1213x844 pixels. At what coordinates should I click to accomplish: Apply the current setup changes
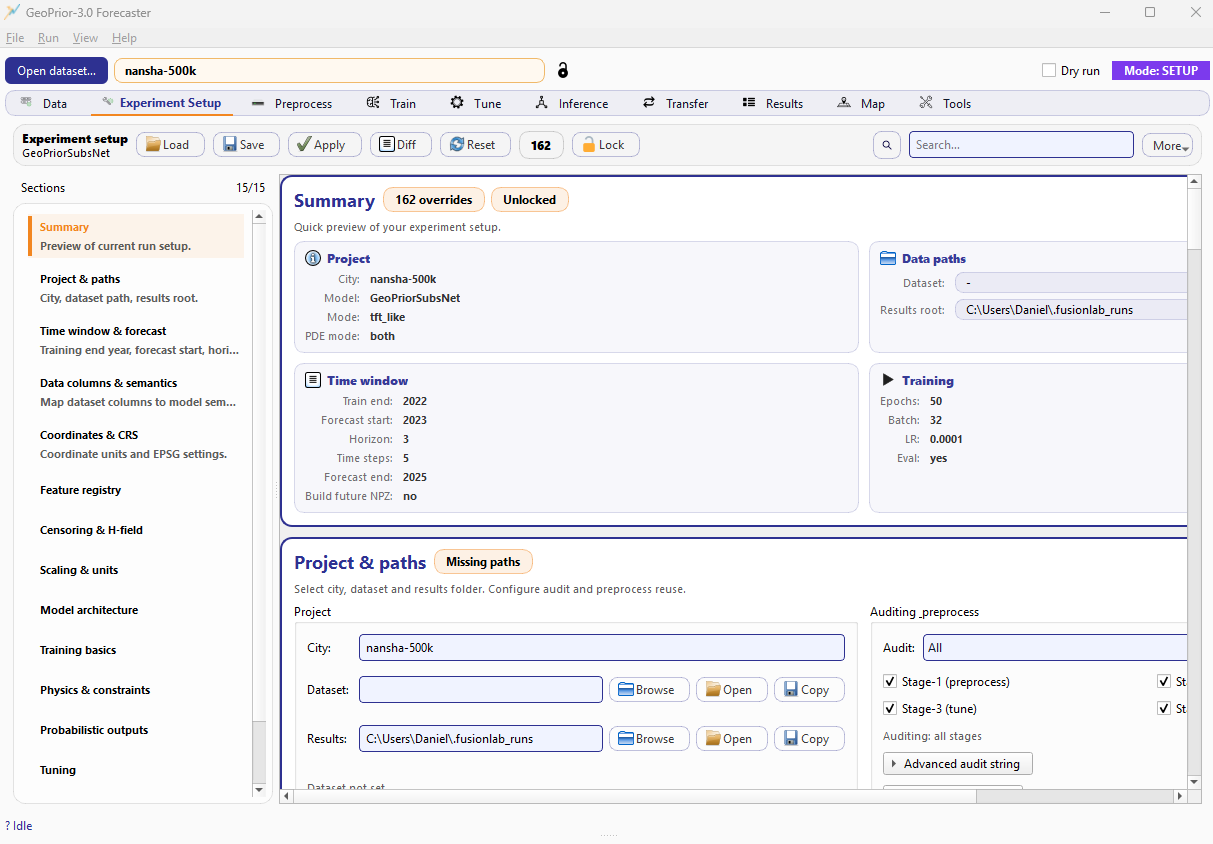point(320,145)
